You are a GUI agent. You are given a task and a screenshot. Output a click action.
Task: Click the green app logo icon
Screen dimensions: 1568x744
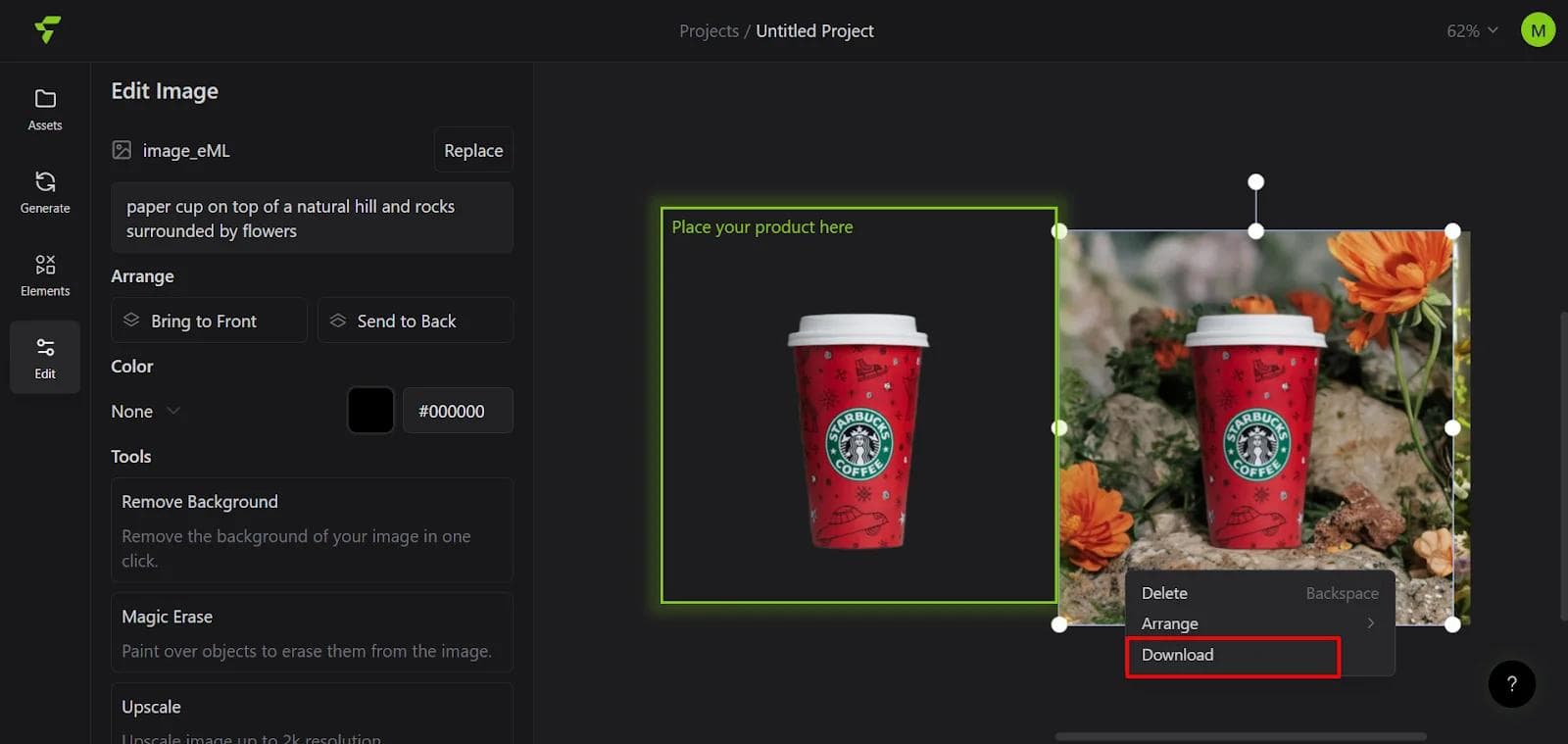click(47, 30)
